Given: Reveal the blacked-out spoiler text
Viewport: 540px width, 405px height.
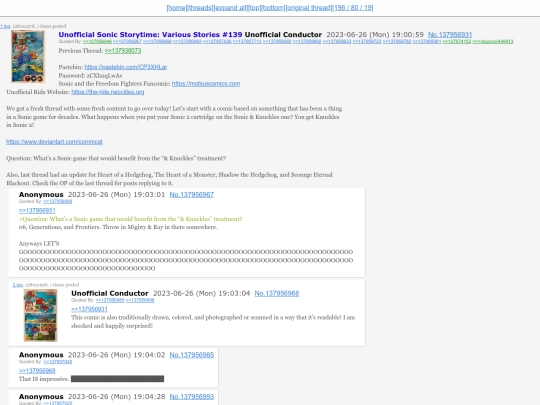Looking at the screenshot, I should coord(117,379).
